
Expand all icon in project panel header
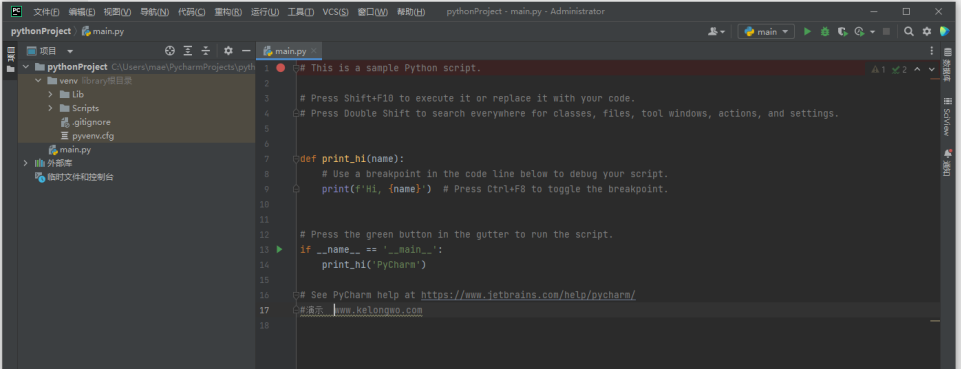pos(188,51)
